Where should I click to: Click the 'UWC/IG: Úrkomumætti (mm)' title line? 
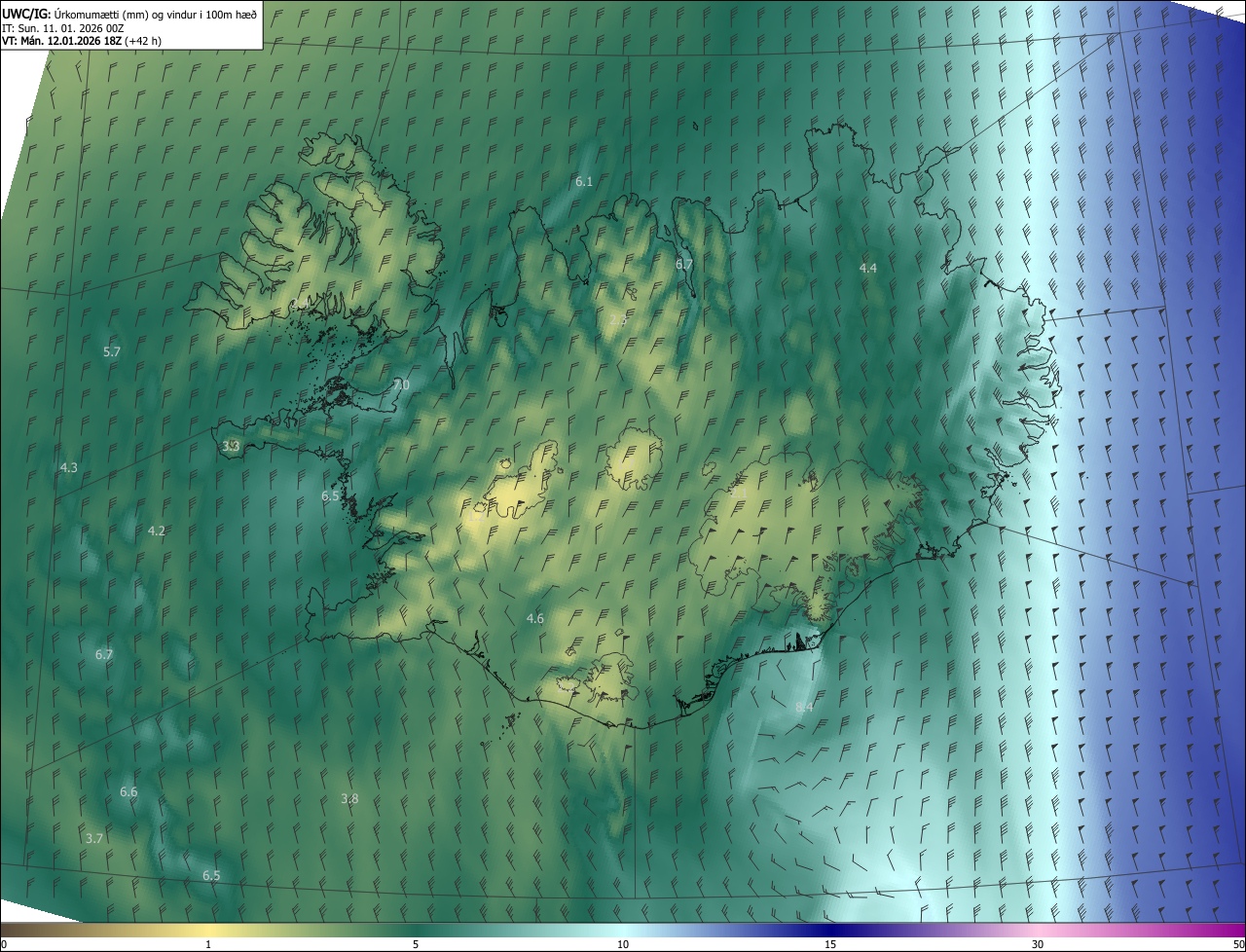129,13
